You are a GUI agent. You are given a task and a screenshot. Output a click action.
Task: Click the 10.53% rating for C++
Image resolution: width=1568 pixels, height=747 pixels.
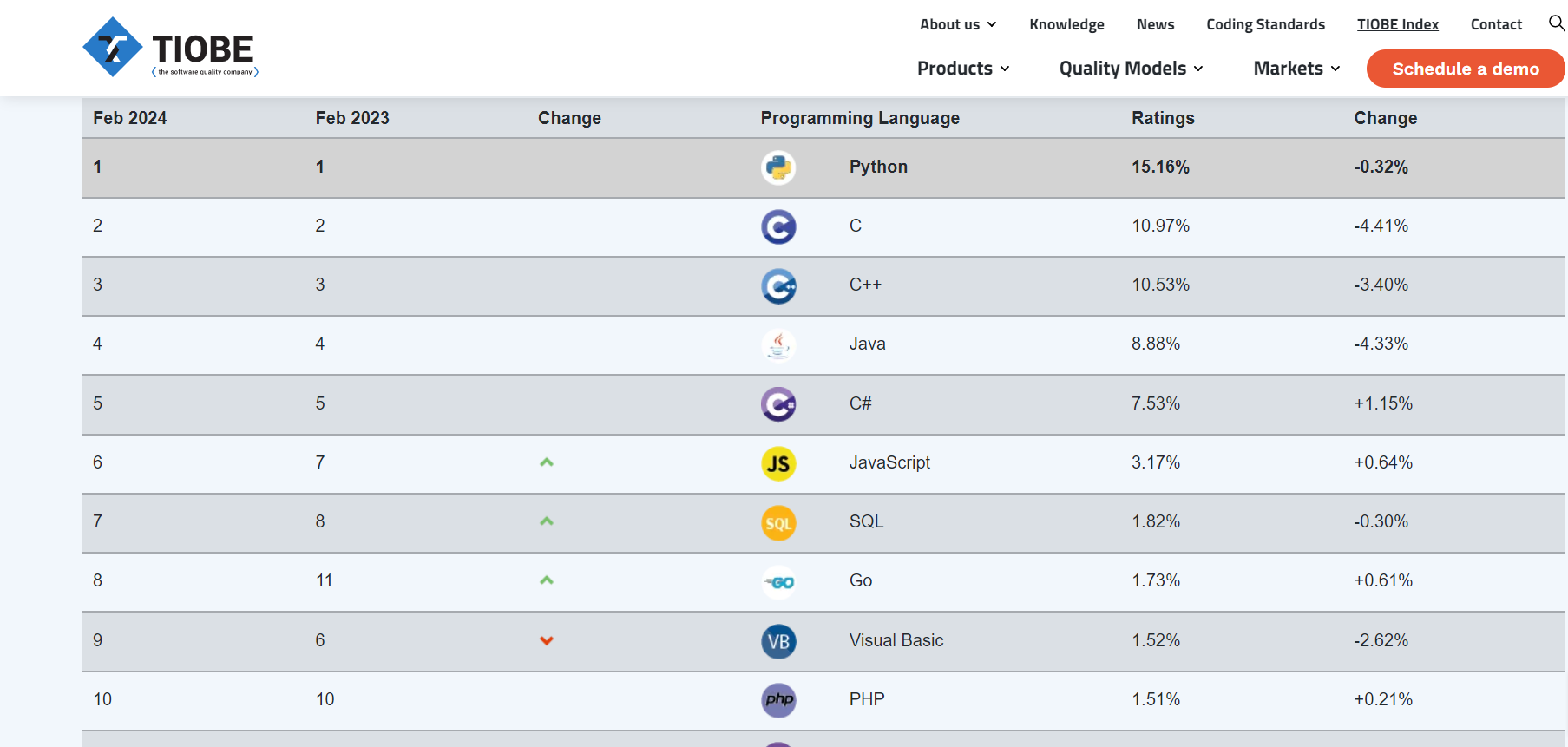pyautogui.click(x=1160, y=285)
